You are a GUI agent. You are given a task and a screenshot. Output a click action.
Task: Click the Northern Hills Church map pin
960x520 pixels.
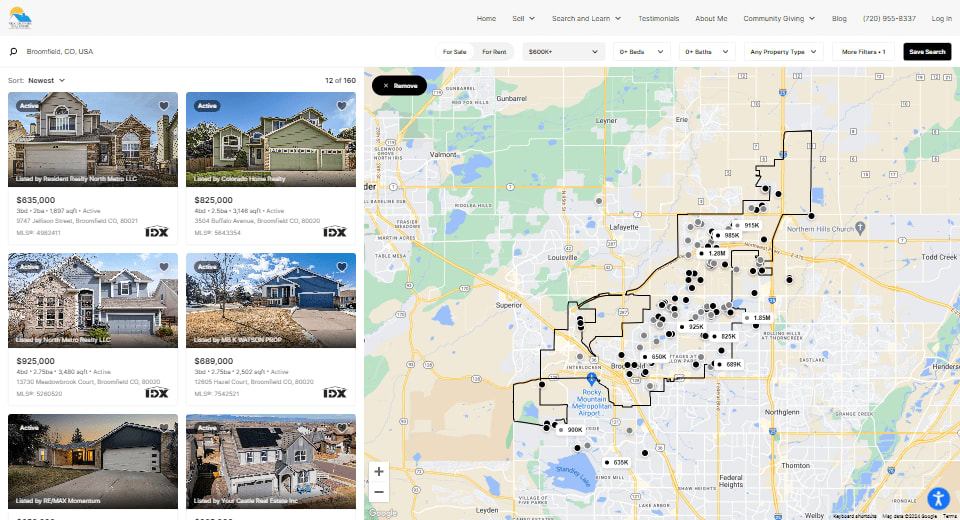pos(860,228)
